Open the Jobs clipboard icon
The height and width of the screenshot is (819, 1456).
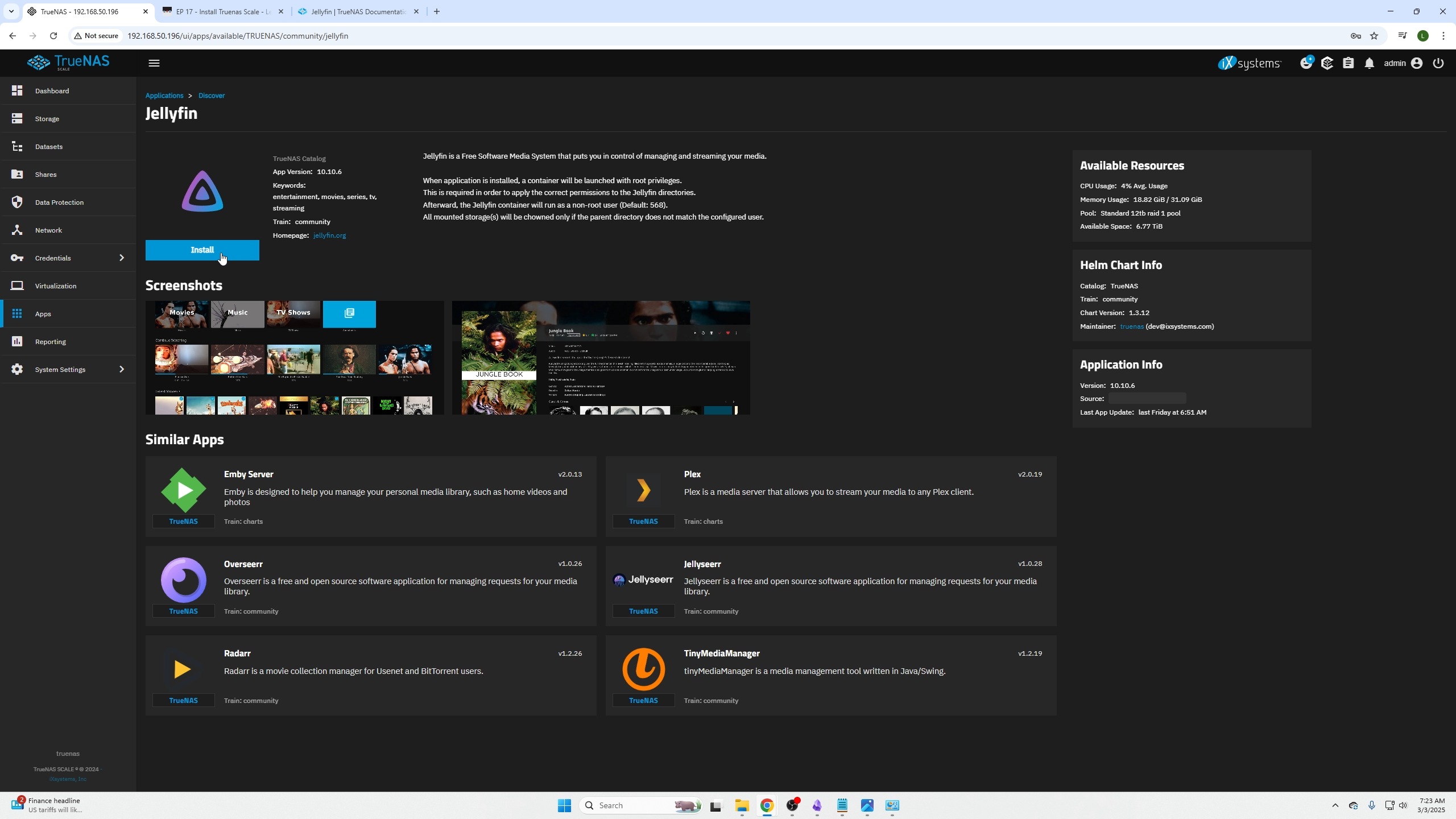[x=1349, y=63]
